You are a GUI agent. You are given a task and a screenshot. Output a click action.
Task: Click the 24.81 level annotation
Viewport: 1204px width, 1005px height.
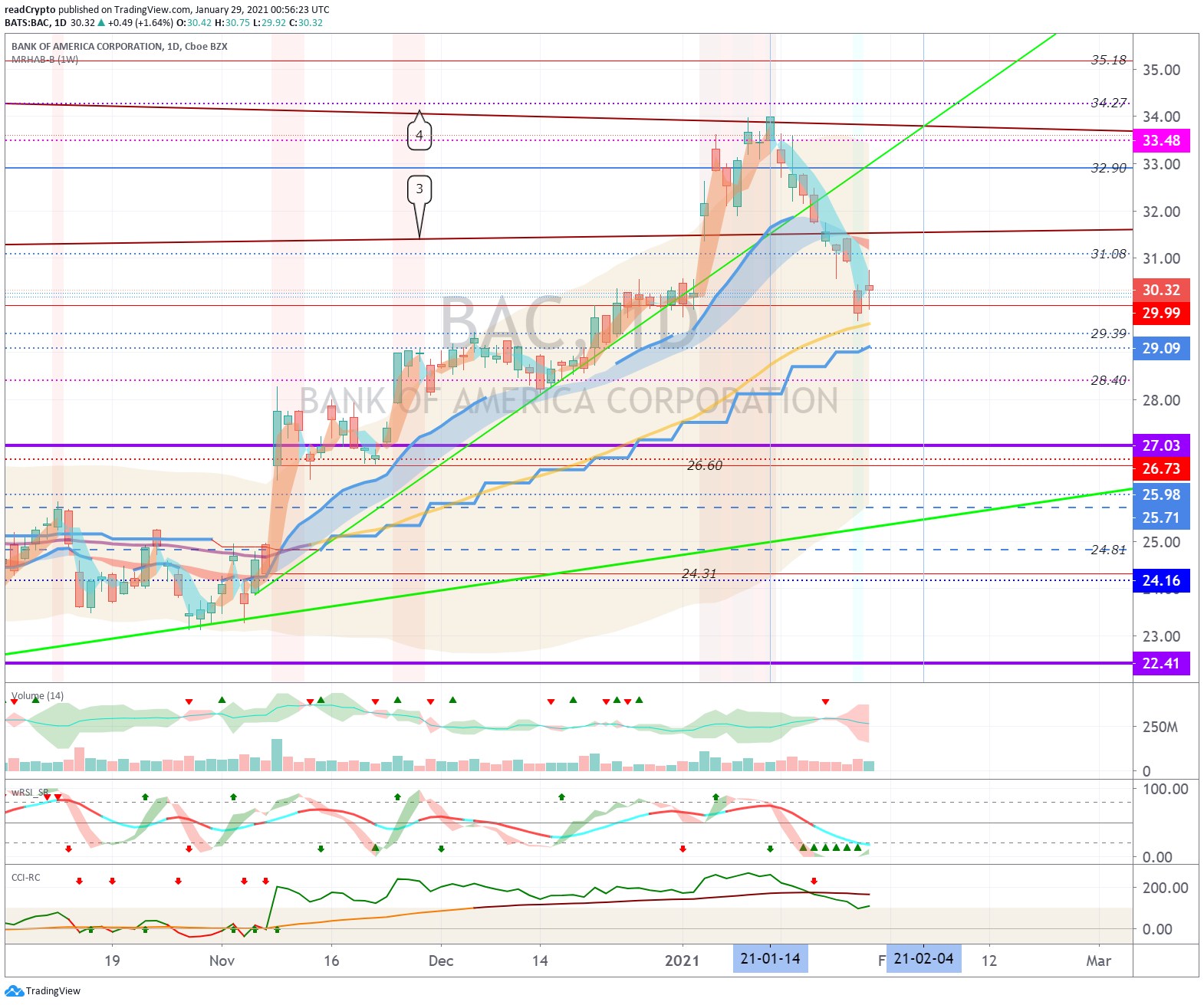point(1109,550)
